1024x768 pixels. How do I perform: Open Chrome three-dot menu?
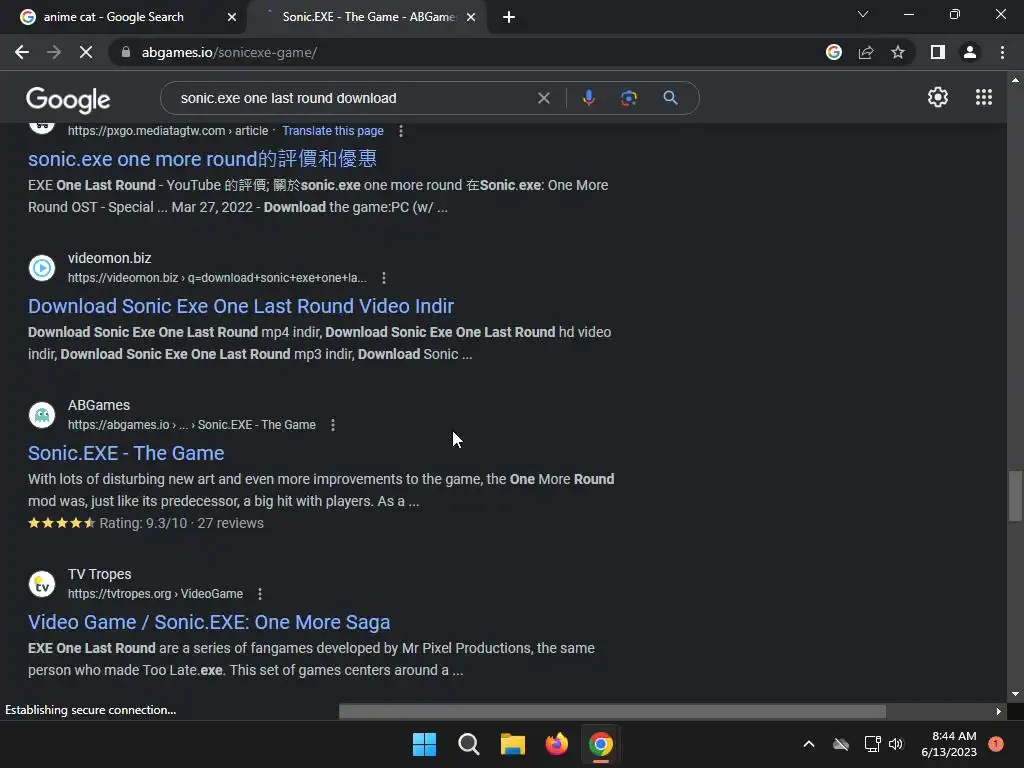(1002, 52)
